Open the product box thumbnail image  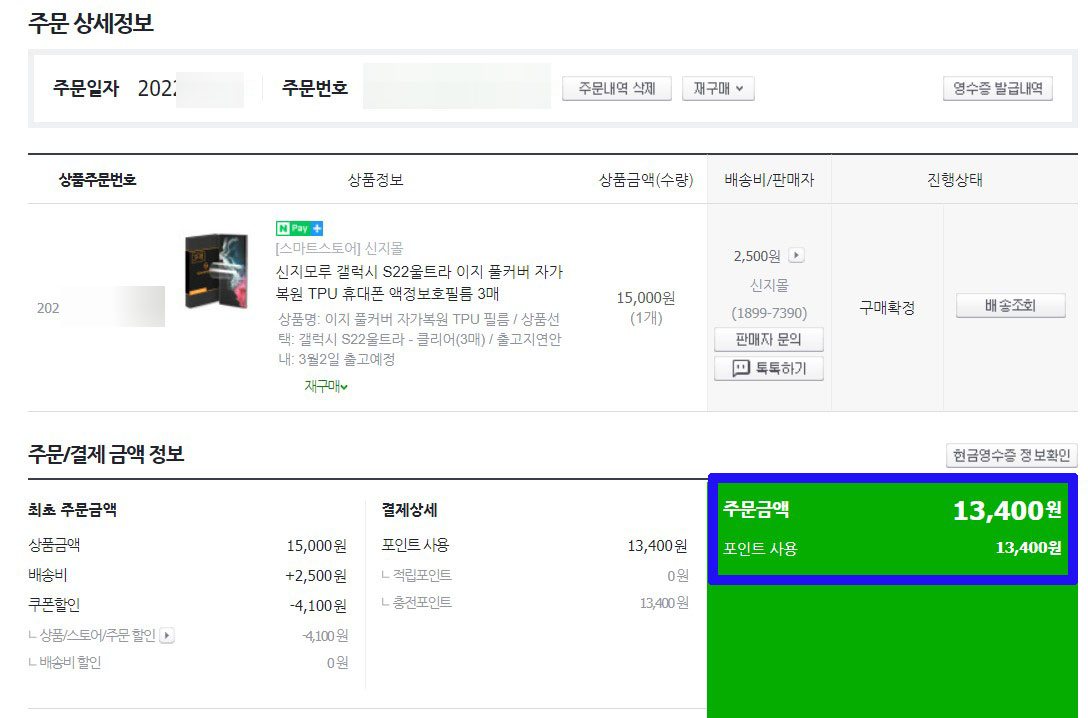click(x=216, y=271)
